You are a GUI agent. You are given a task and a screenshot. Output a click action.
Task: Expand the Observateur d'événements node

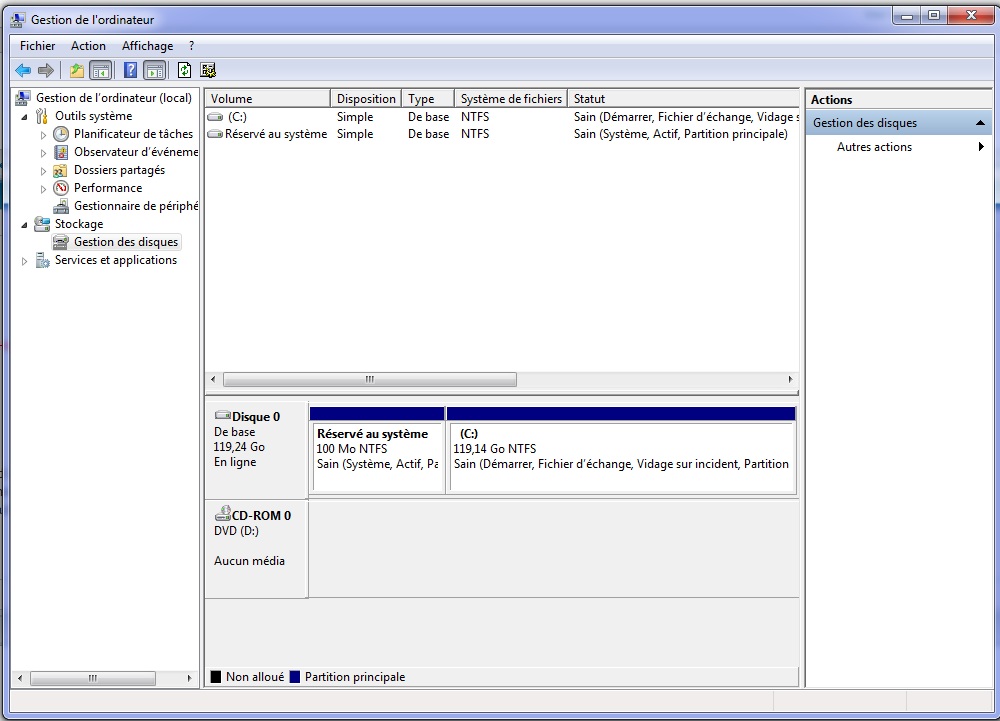43,152
